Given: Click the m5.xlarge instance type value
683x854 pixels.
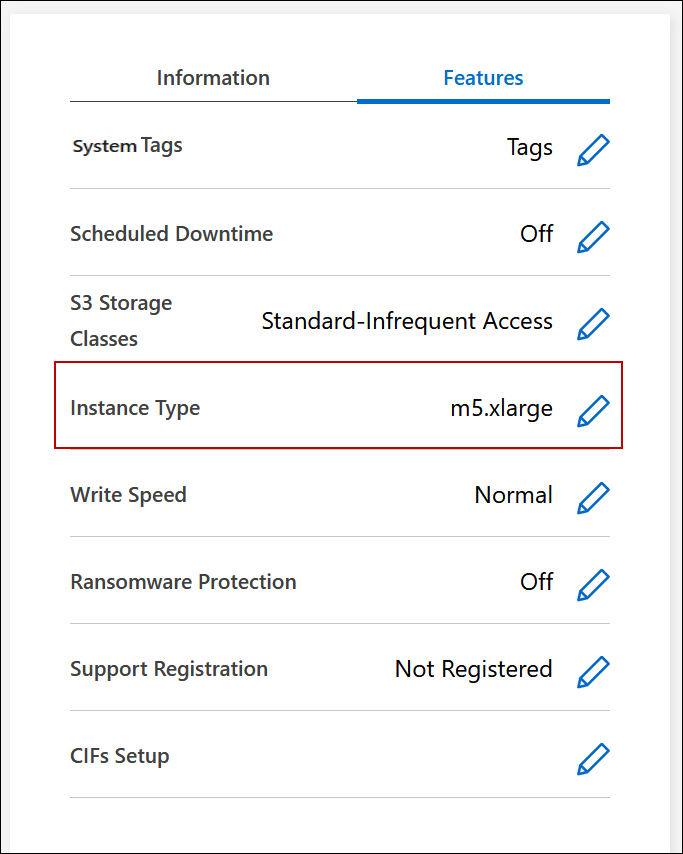Looking at the screenshot, I should click(x=501, y=408).
